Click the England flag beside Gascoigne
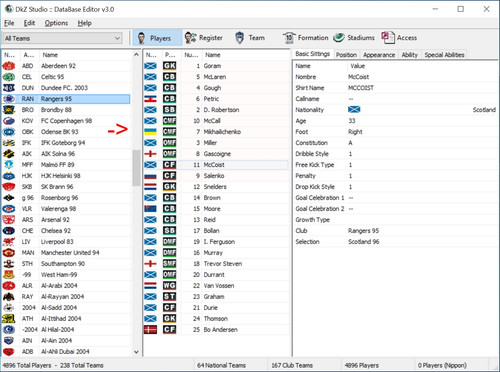Image resolution: width=500 pixels, height=372 pixels. (x=150, y=154)
